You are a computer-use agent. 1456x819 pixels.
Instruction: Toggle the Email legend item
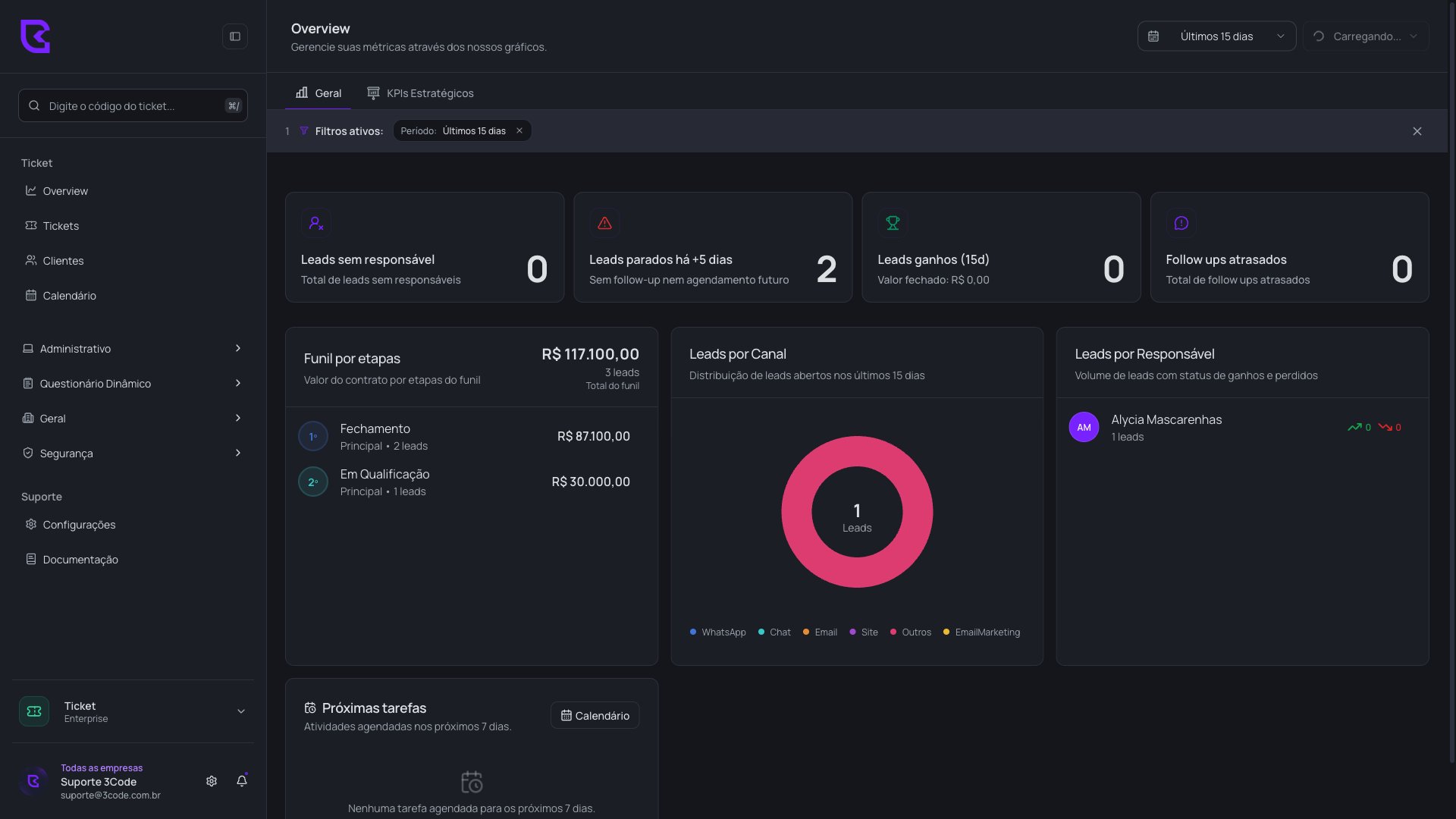click(820, 632)
